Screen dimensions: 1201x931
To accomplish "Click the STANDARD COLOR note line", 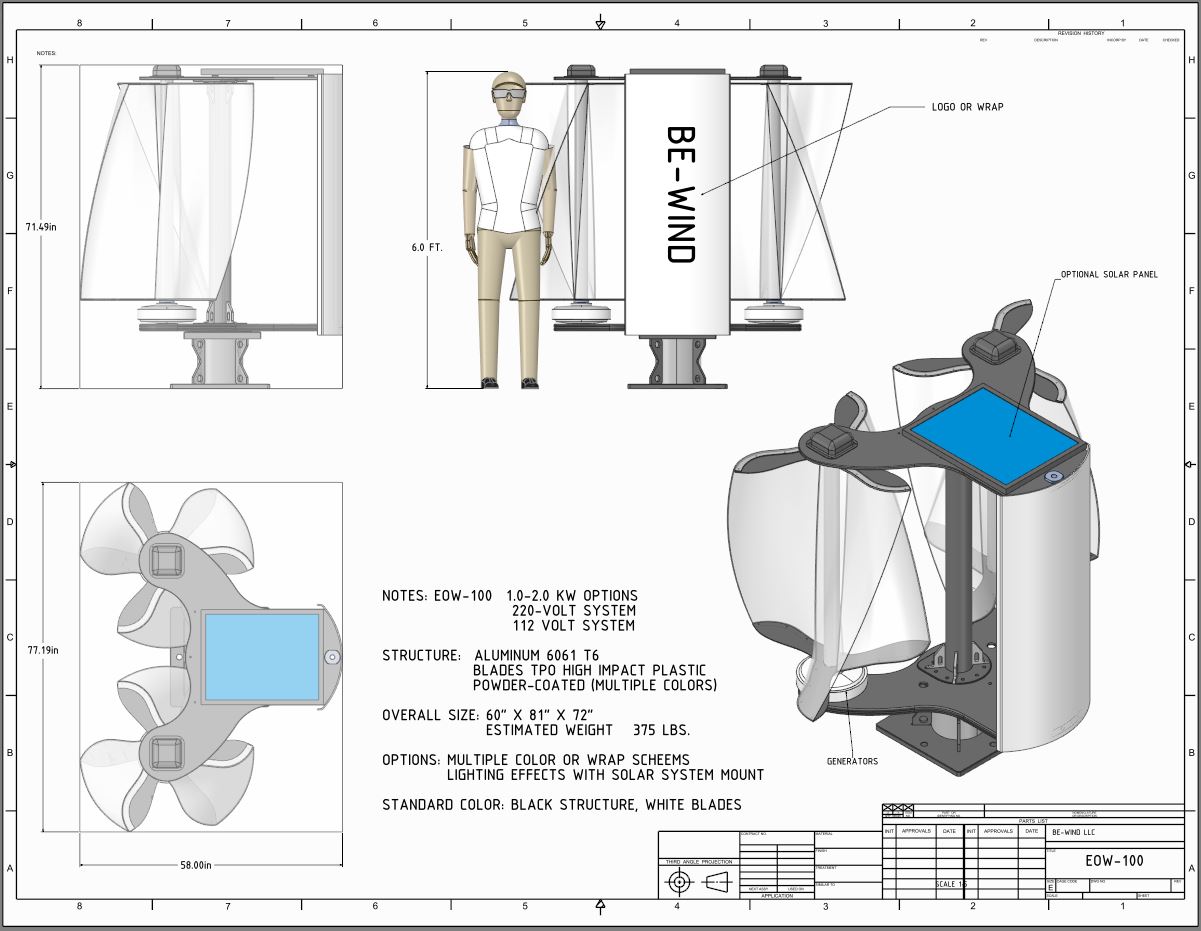I will (x=562, y=805).
